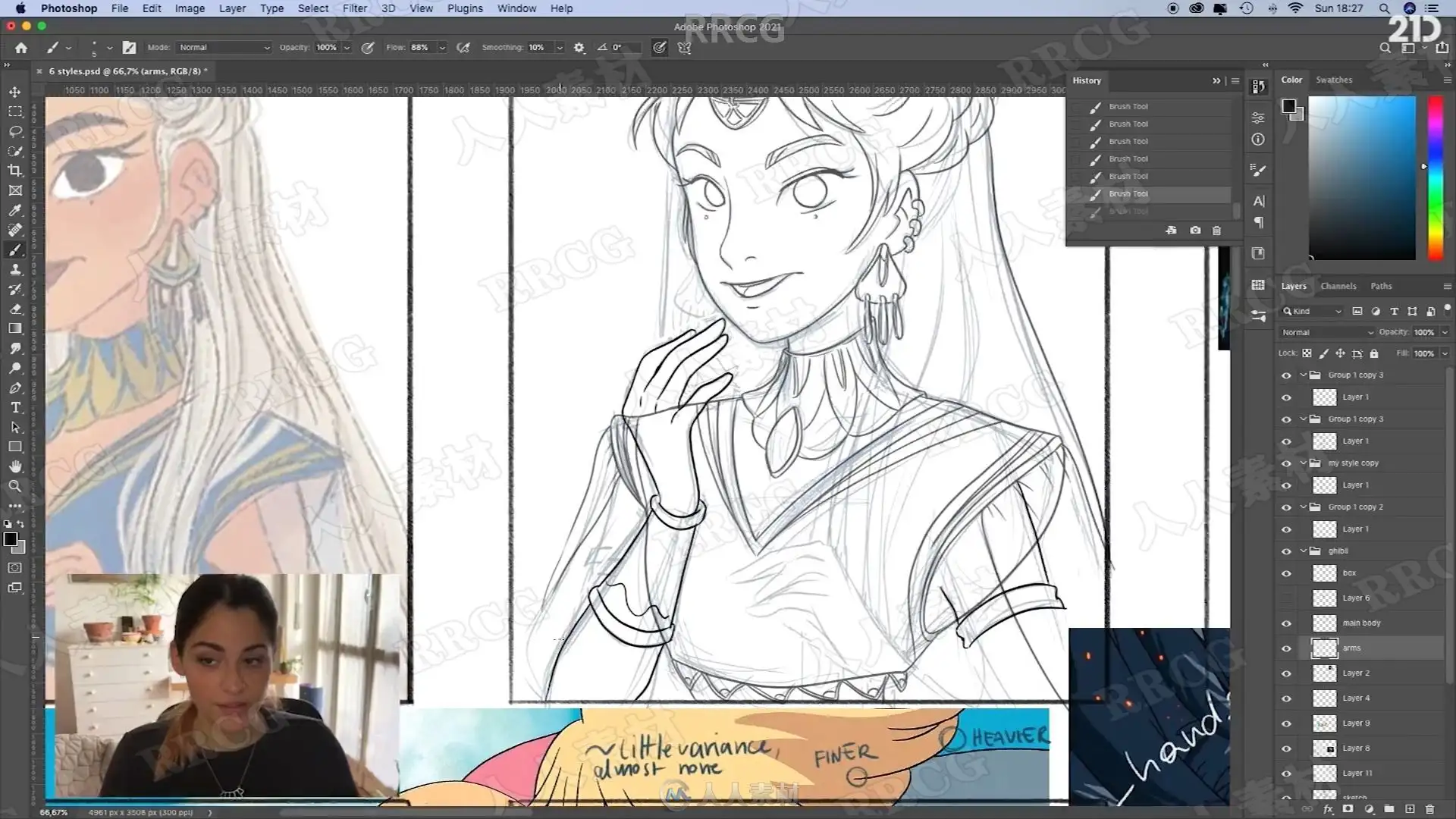The height and width of the screenshot is (819, 1456).
Task: Pick a color in the Color panel field
Action: (x=1362, y=178)
